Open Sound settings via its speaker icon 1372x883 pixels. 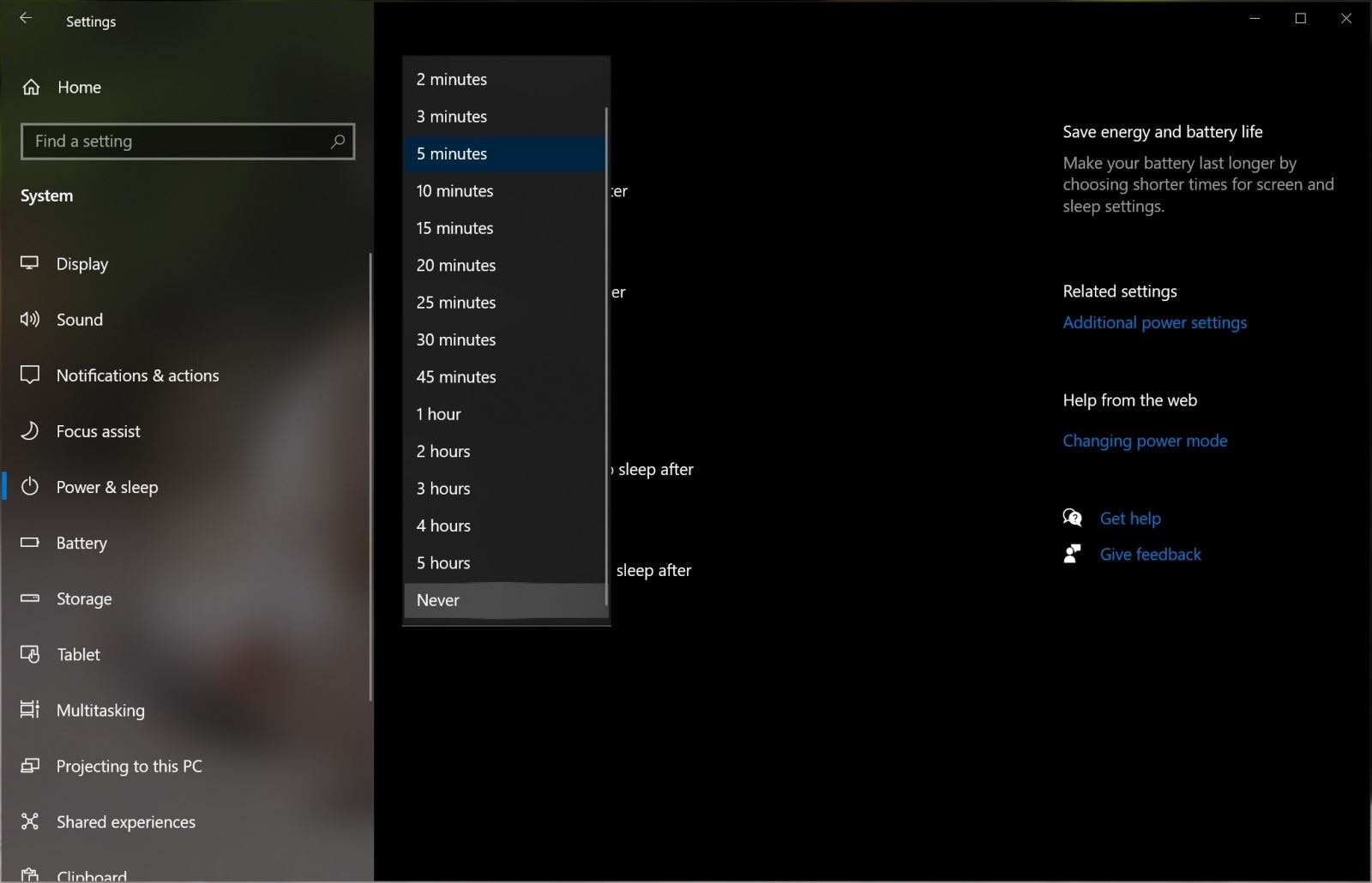(x=30, y=319)
